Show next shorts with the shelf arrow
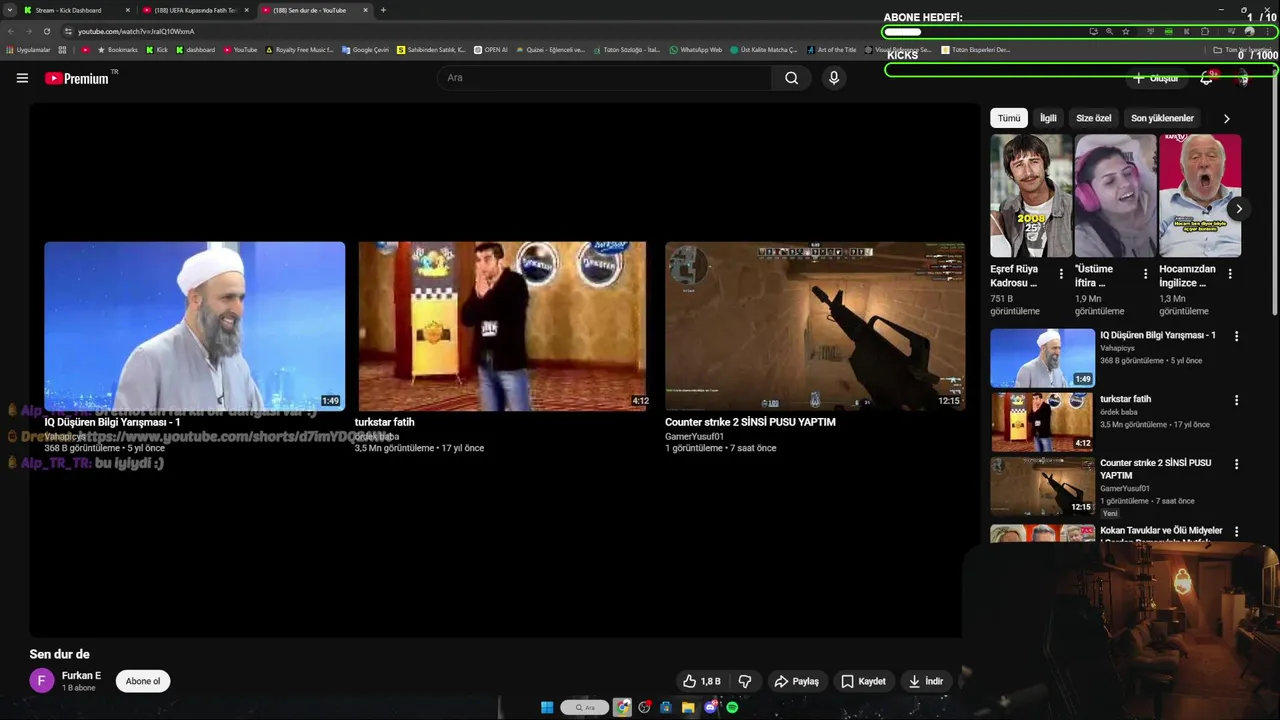1280x720 pixels. click(x=1238, y=209)
